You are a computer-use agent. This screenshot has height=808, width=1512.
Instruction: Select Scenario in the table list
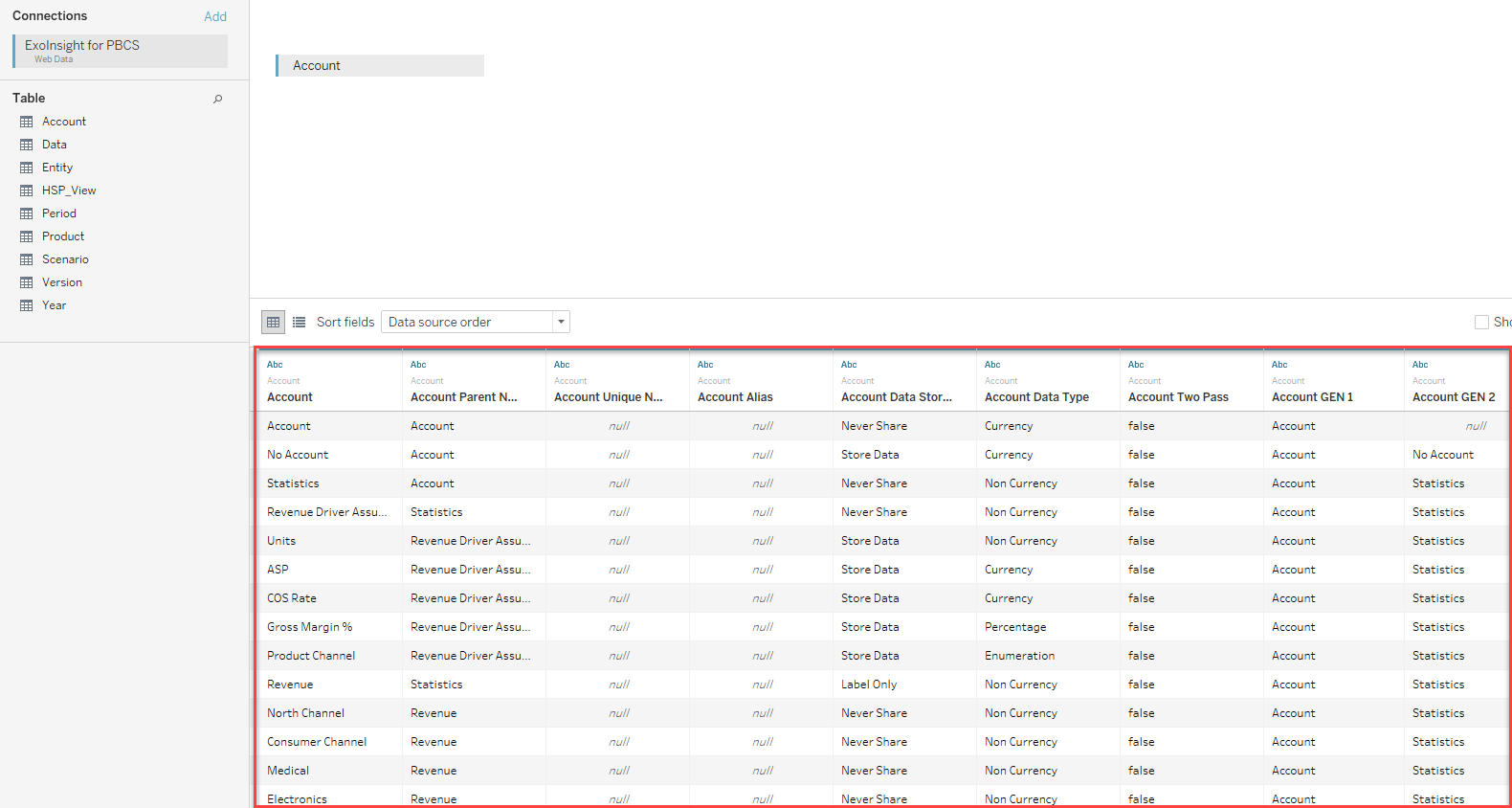pyautogui.click(x=65, y=259)
